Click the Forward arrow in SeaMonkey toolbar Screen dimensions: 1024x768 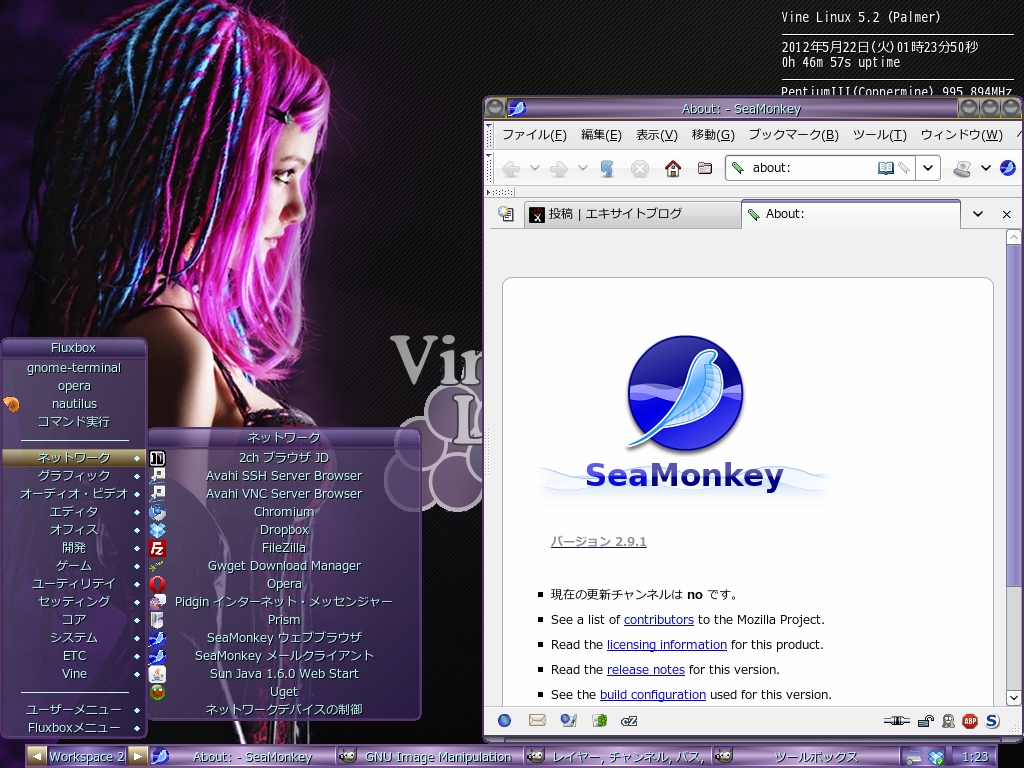(559, 168)
